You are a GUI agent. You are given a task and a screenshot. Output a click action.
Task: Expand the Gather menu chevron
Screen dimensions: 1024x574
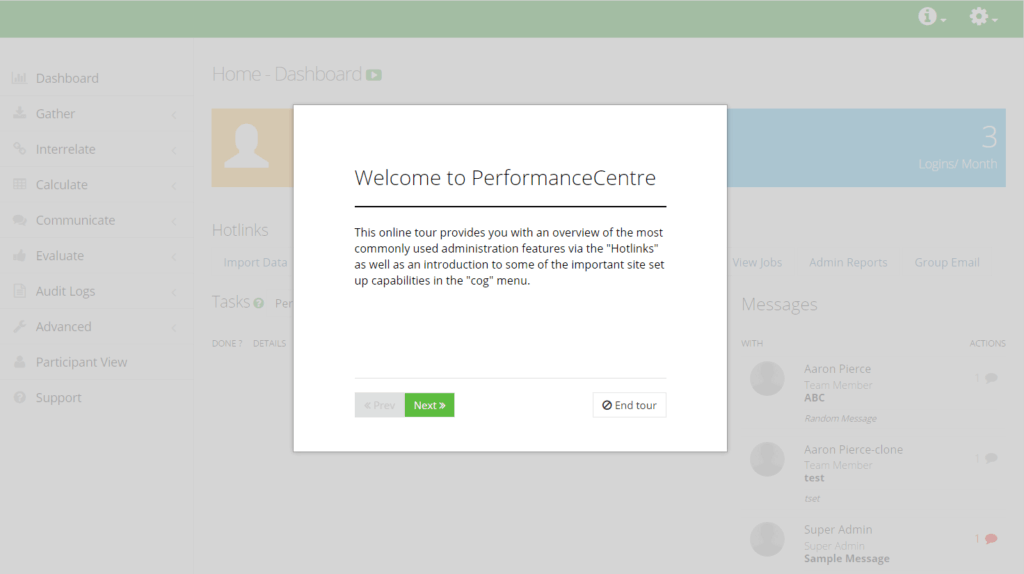(x=174, y=114)
